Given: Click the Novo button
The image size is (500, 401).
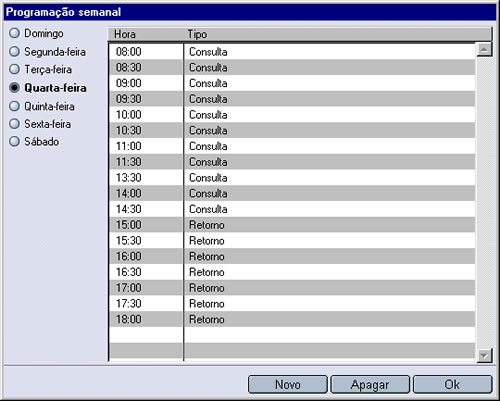Looking at the screenshot, I should coord(288,384).
